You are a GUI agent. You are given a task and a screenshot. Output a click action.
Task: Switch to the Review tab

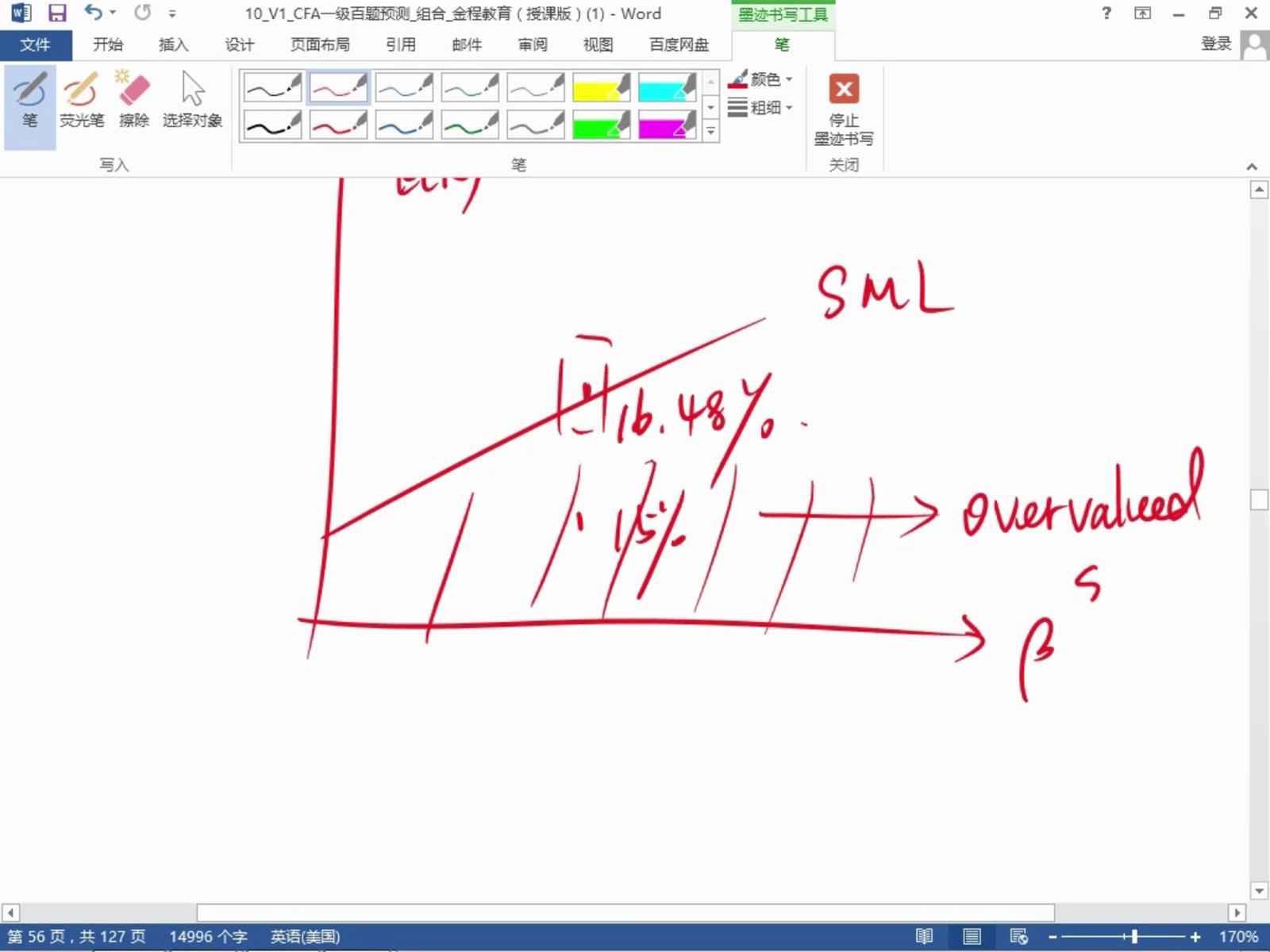pos(532,44)
